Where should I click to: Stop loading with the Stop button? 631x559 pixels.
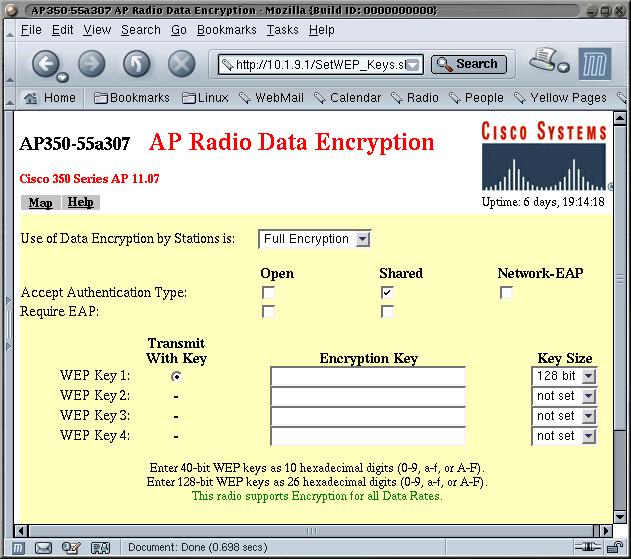click(181, 64)
